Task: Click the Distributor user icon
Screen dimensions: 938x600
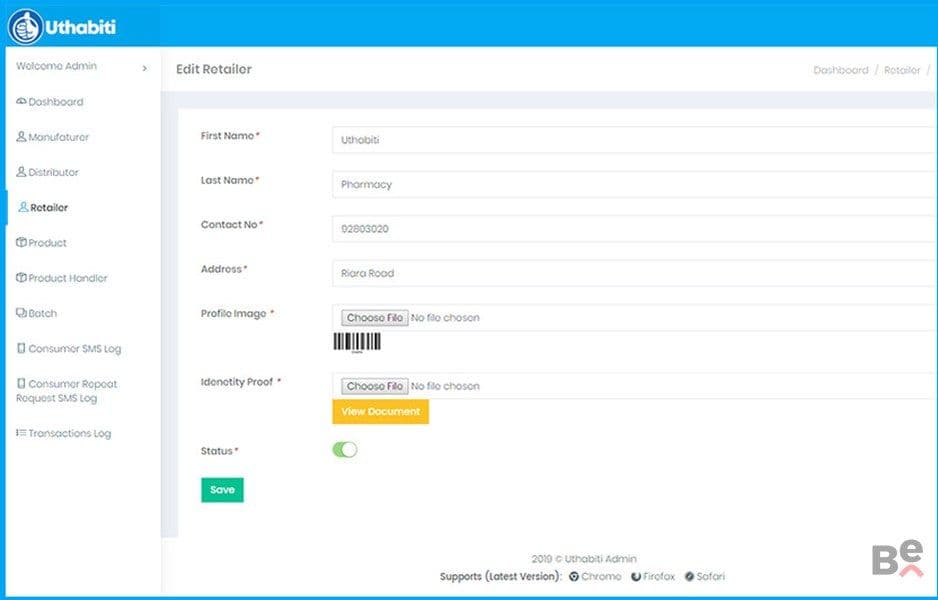Action: [x=21, y=172]
